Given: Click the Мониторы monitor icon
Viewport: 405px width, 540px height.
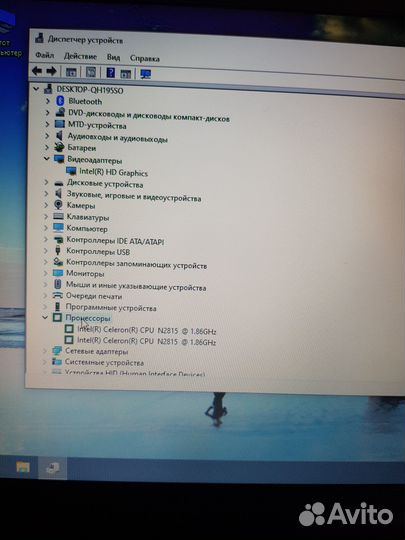Looking at the screenshot, I should pos(58,273).
